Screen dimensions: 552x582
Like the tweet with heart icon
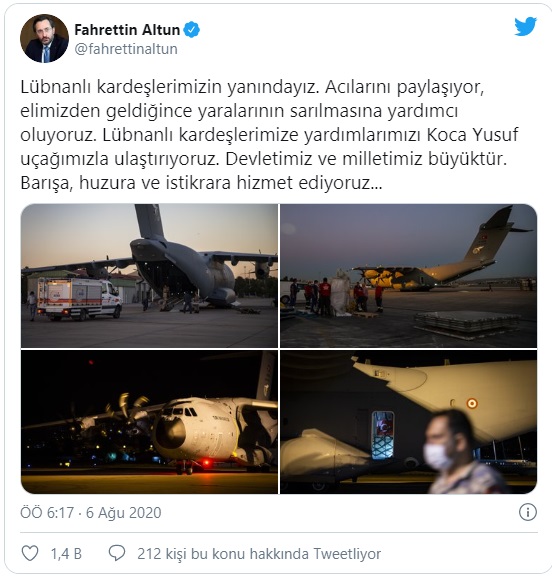tap(30, 553)
